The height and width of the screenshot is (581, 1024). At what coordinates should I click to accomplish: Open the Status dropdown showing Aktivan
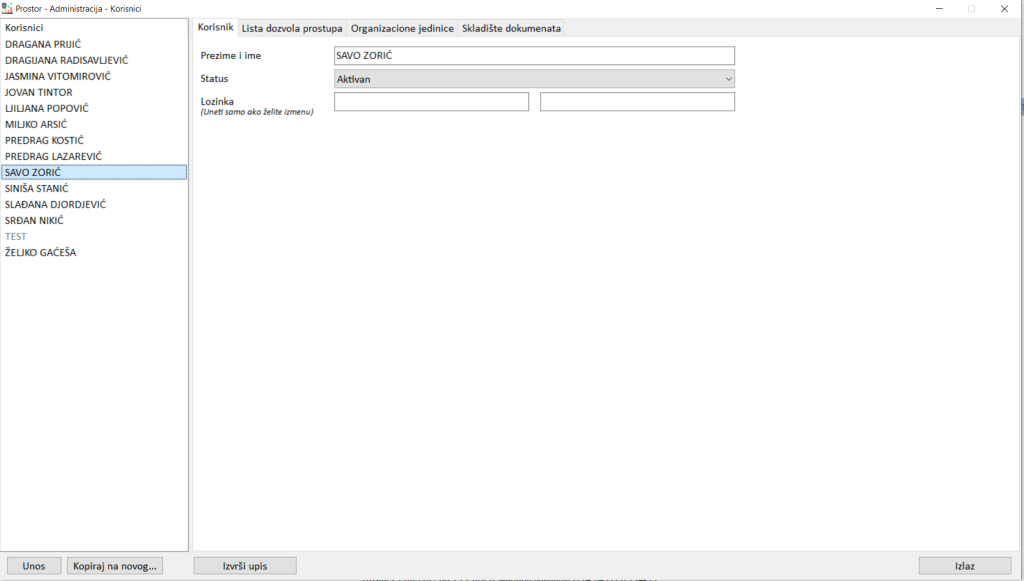click(x=533, y=78)
